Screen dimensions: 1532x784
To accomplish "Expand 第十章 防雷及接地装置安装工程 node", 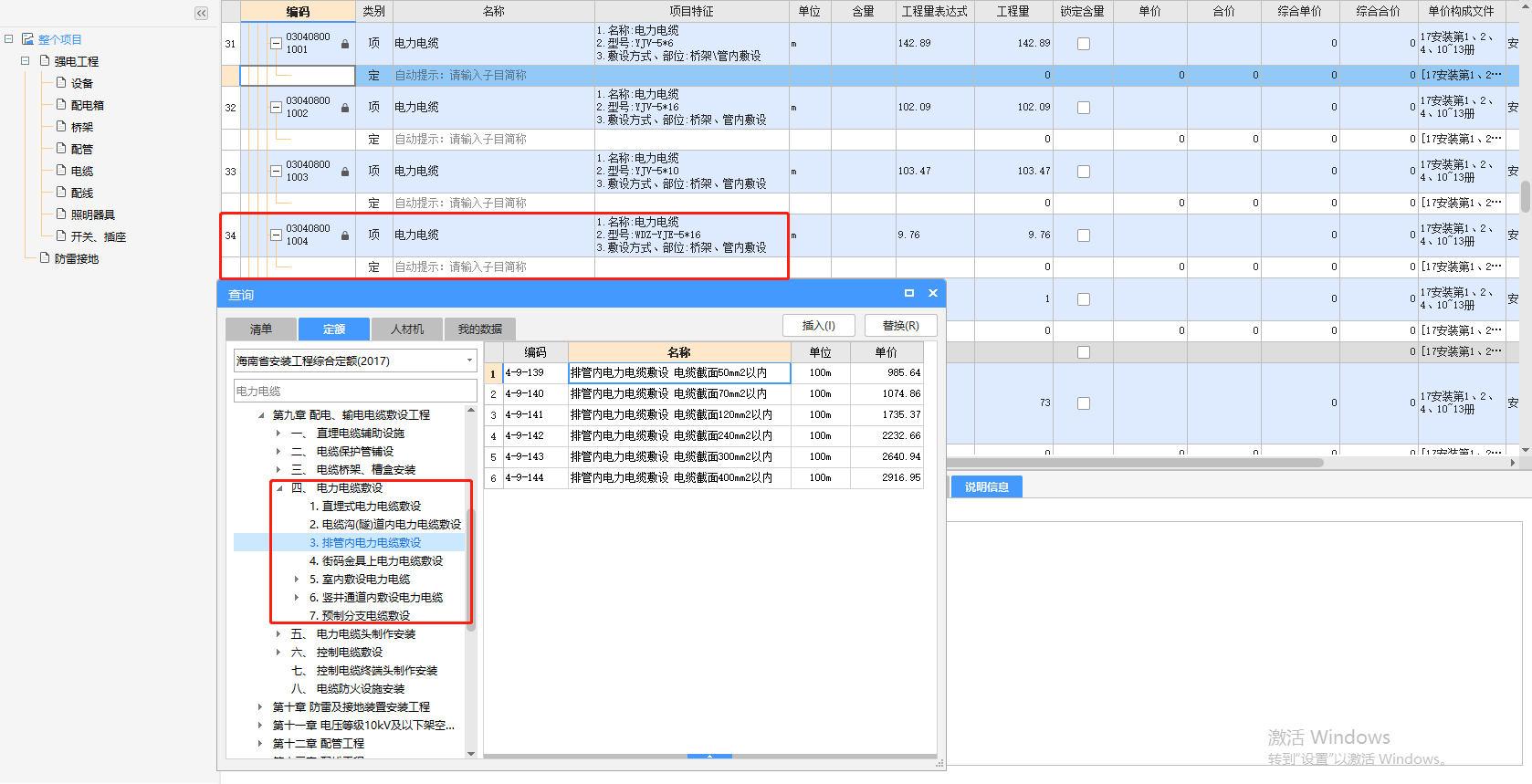I will [260, 707].
